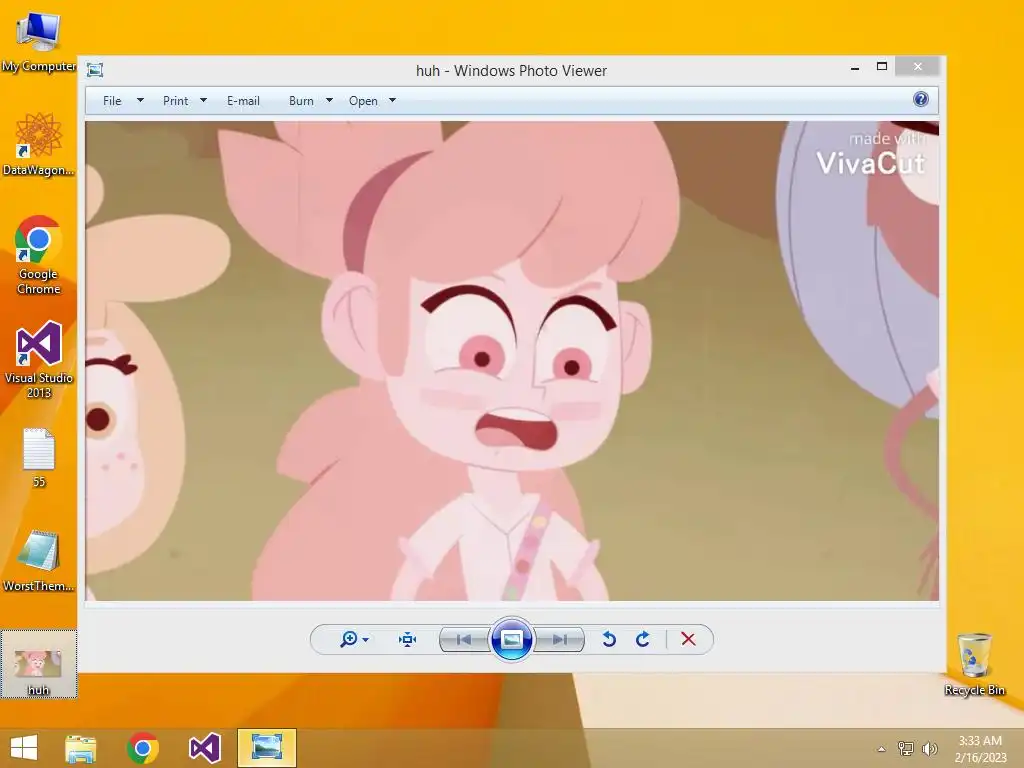The height and width of the screenshot is (768, 1024).
Task: Select the huh image thumbnail on desktop
Action: tap(39, 664)
